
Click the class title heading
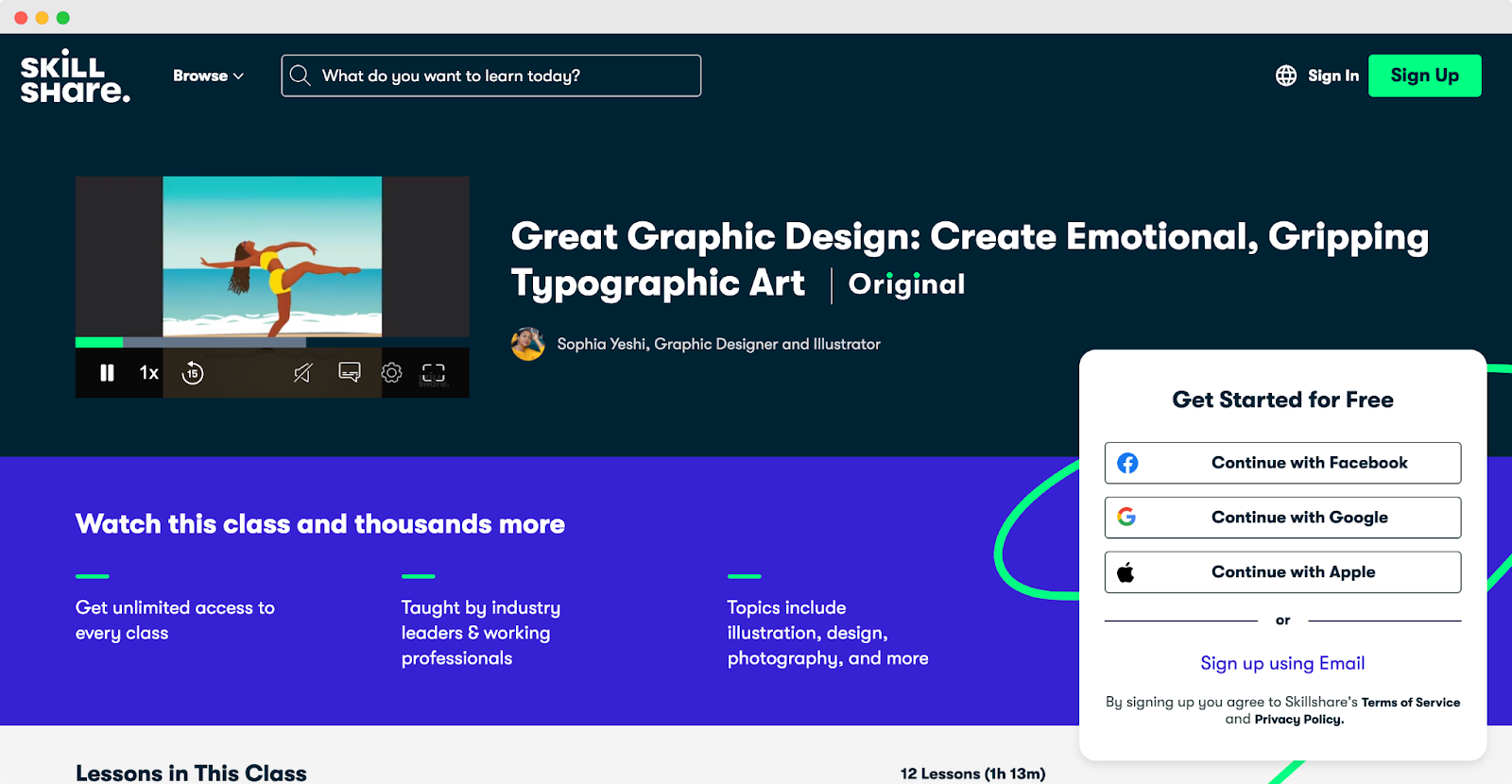click(x=970, y=260)
